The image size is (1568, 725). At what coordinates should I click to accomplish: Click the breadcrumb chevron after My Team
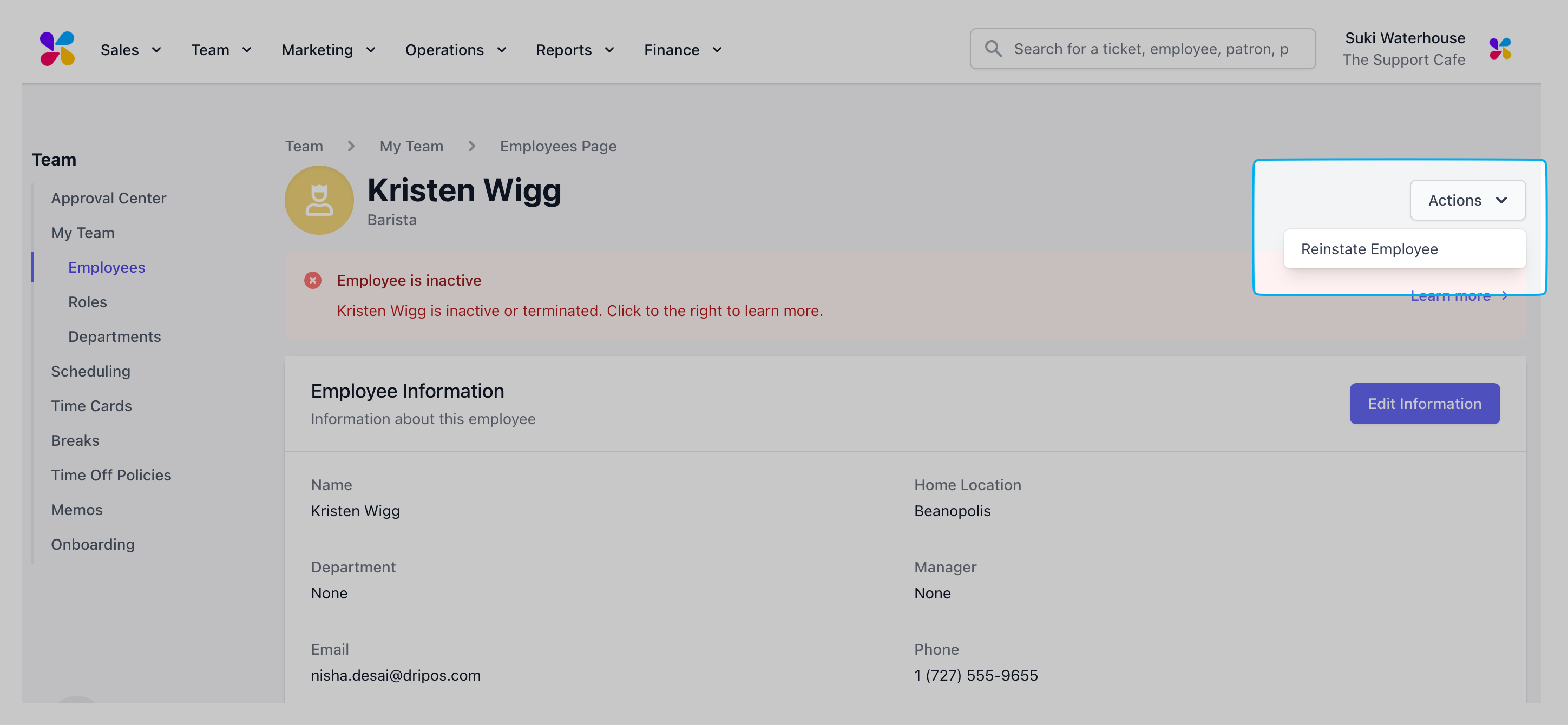click(472, 146)
